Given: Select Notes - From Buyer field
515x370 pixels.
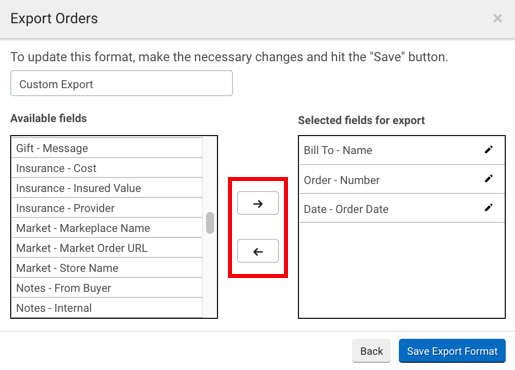Looking at the screenshot, I should tap(107, 288).
